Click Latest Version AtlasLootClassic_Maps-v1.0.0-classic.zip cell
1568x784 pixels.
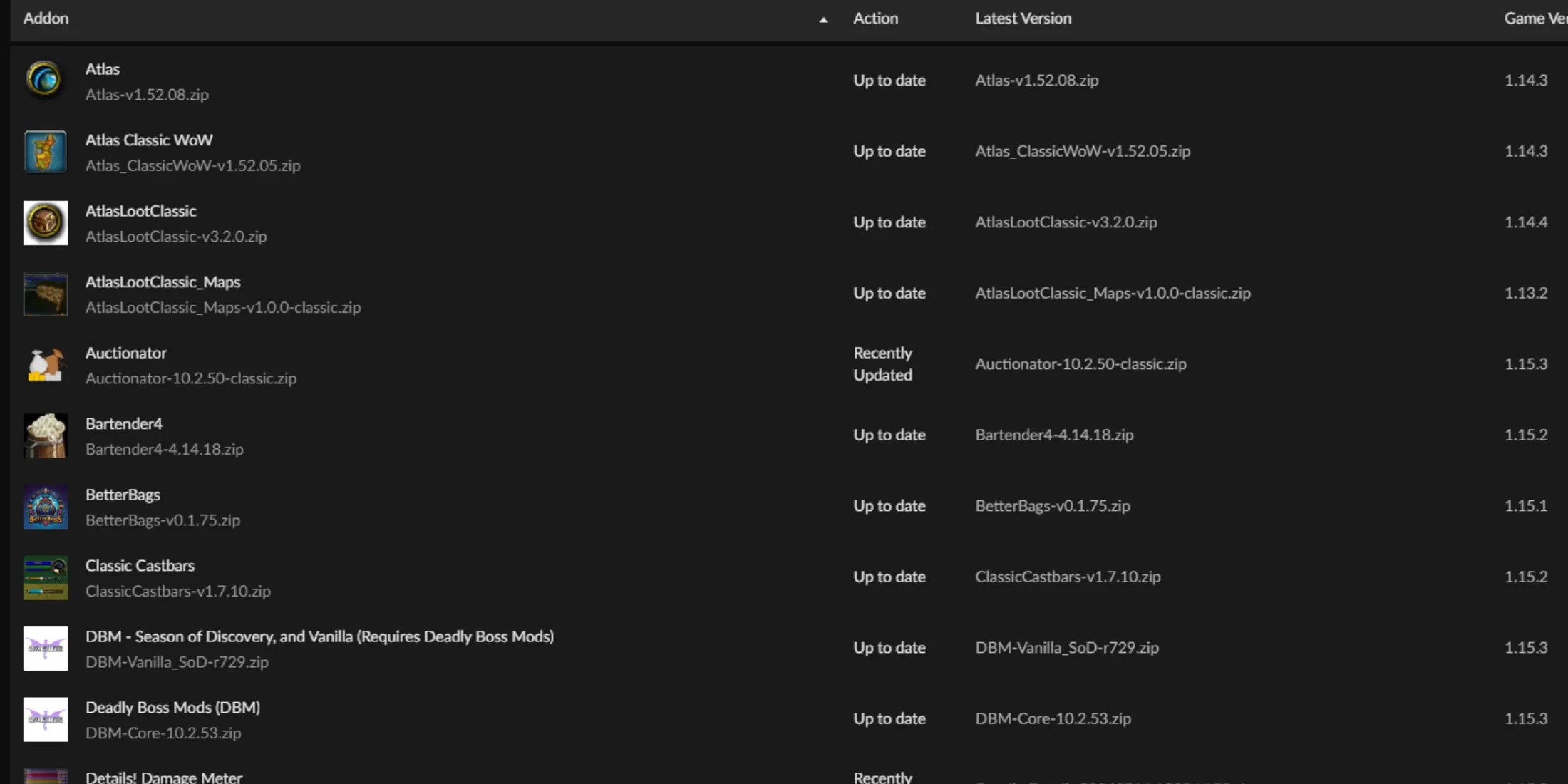coord(1113,293)
